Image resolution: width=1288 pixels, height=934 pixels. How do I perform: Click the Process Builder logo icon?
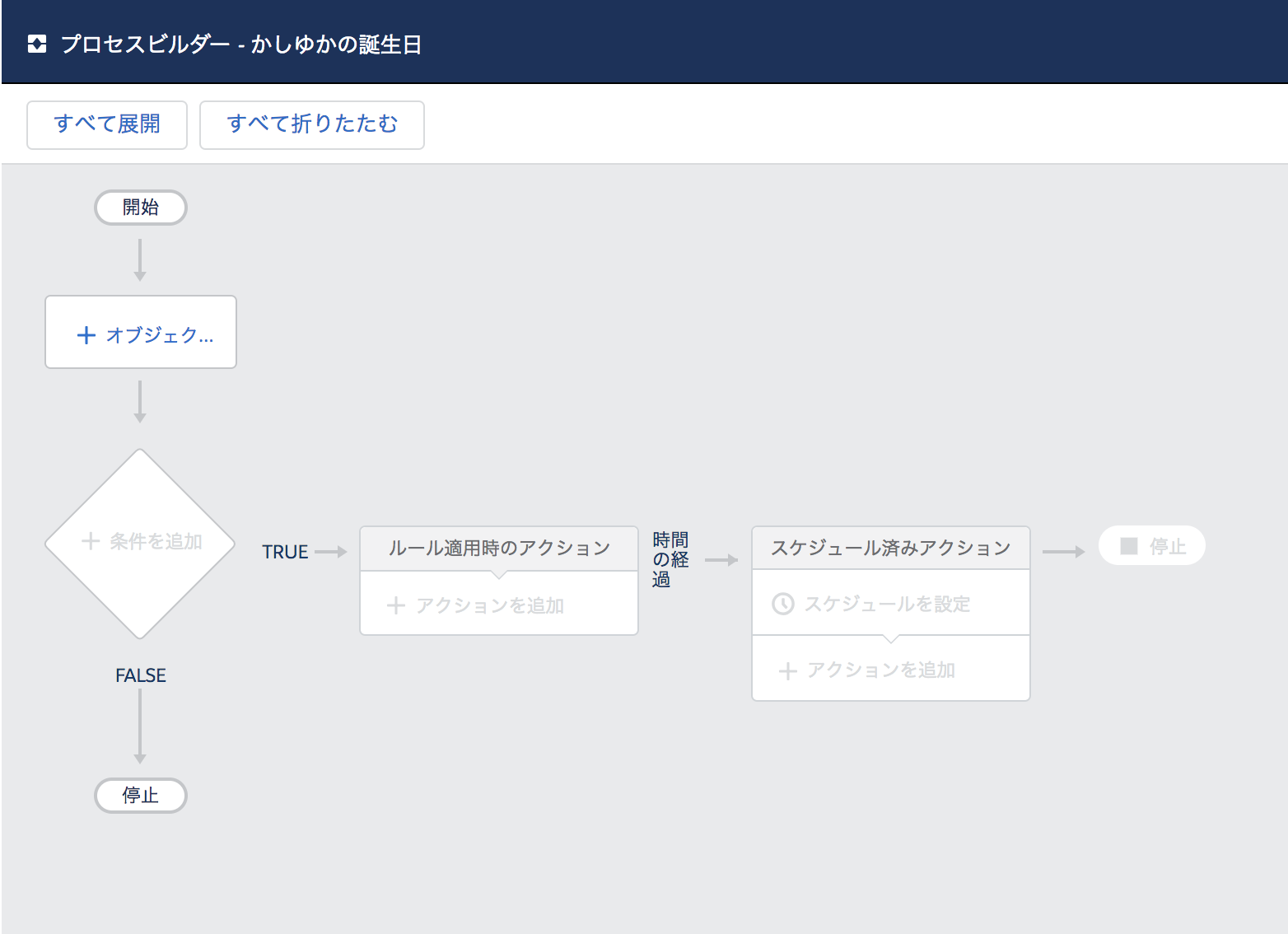pyautogui.click(x=37, y=44)
